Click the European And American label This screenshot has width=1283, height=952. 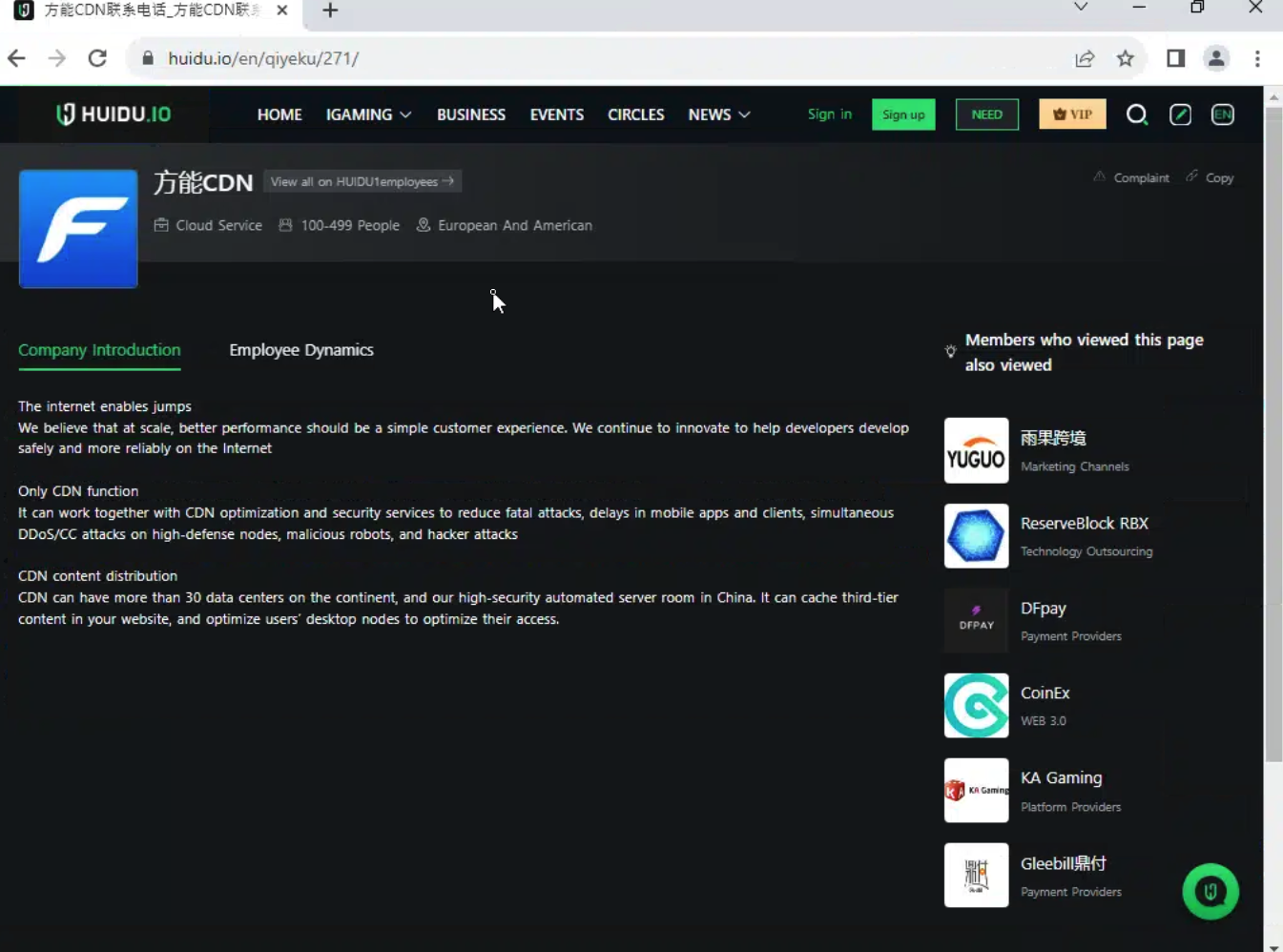pos(515,225)
